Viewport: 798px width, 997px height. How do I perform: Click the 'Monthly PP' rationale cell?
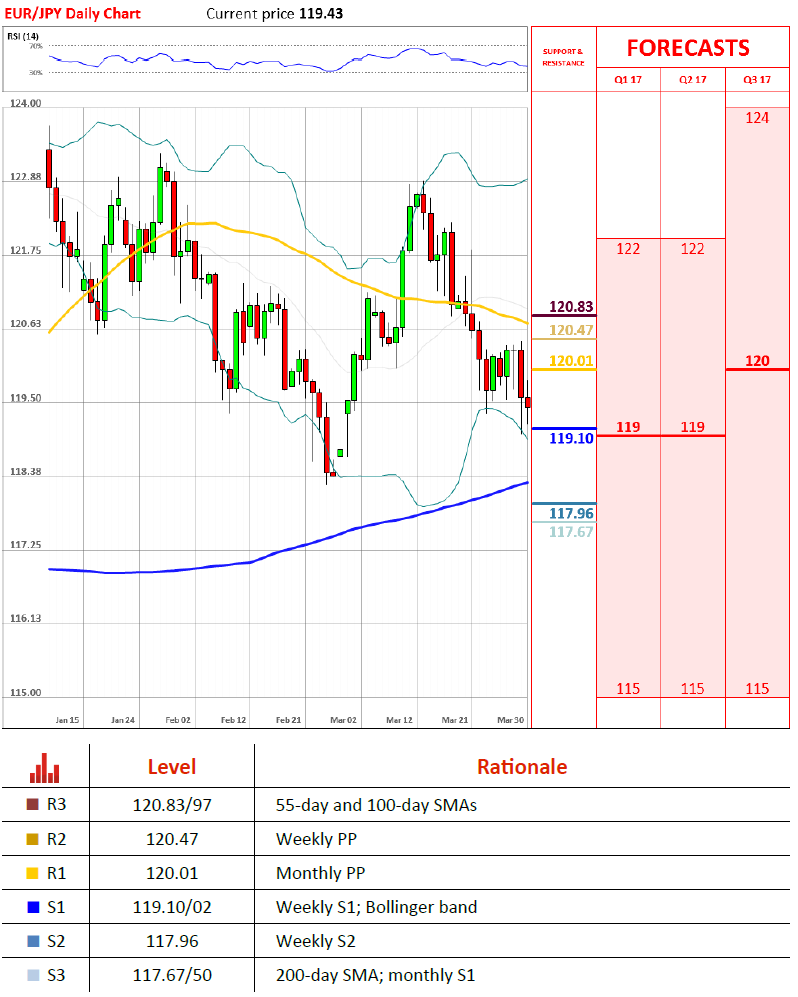point(320,873)
